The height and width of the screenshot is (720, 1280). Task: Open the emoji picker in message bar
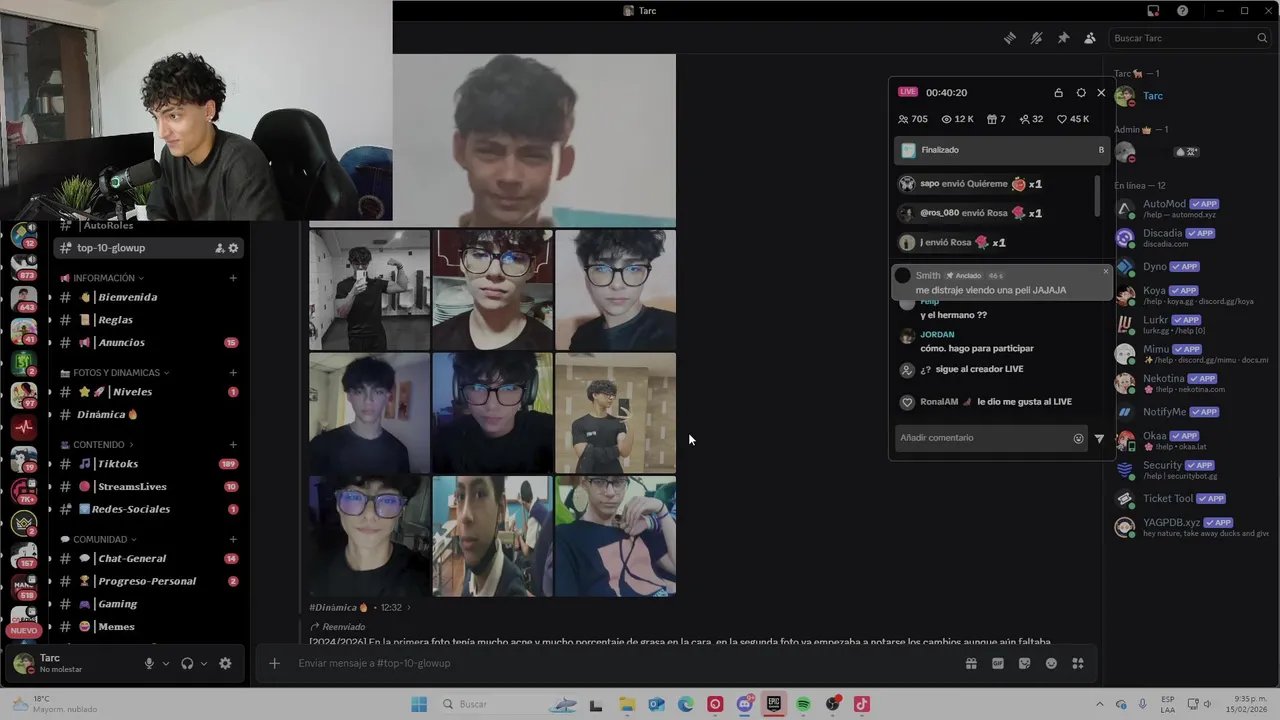pos(1051,663)
